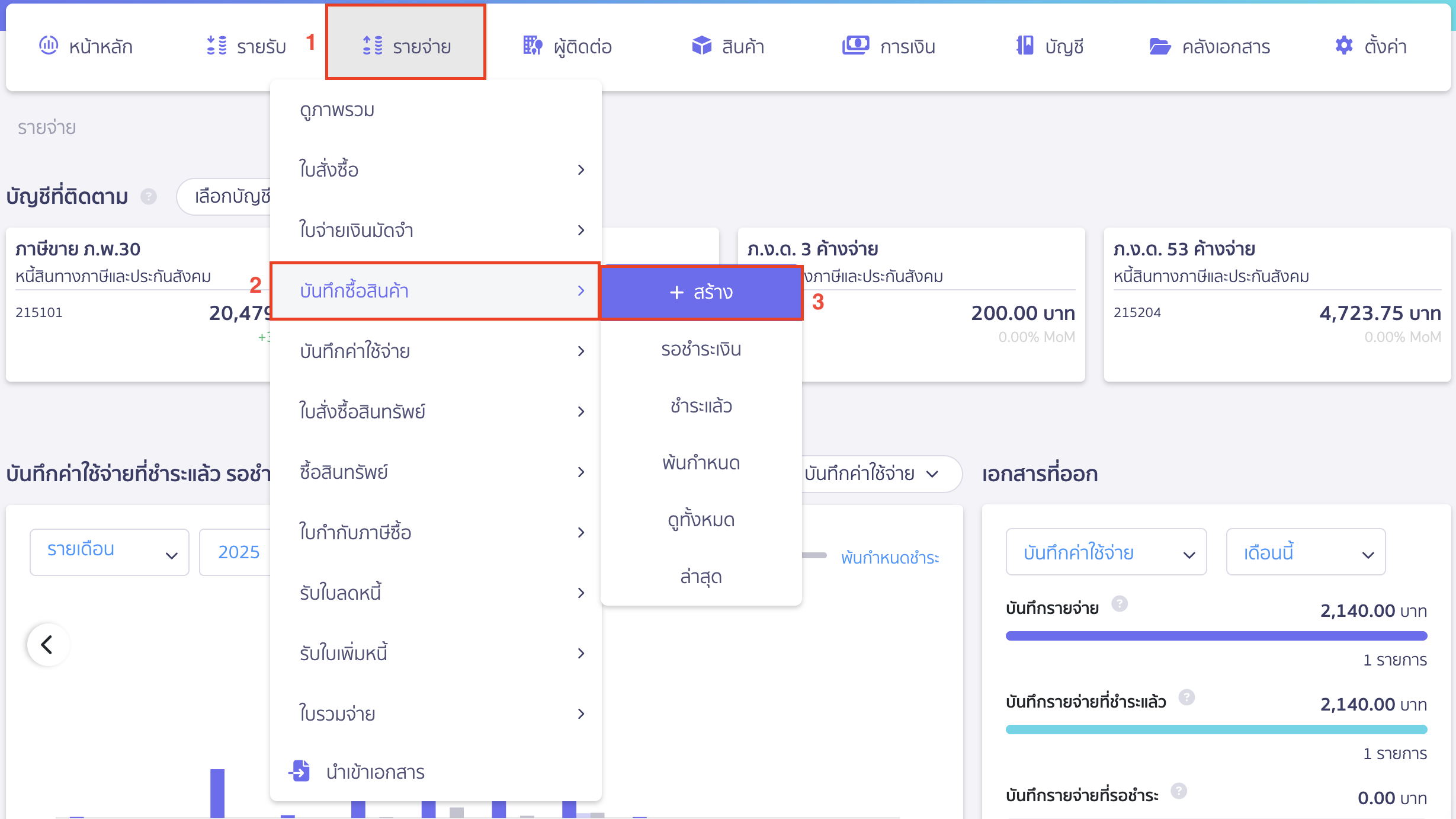The width and height of the screenshot is (1456, 819).
Task: Click account code 215204
Action: (x=1137, y=312)
